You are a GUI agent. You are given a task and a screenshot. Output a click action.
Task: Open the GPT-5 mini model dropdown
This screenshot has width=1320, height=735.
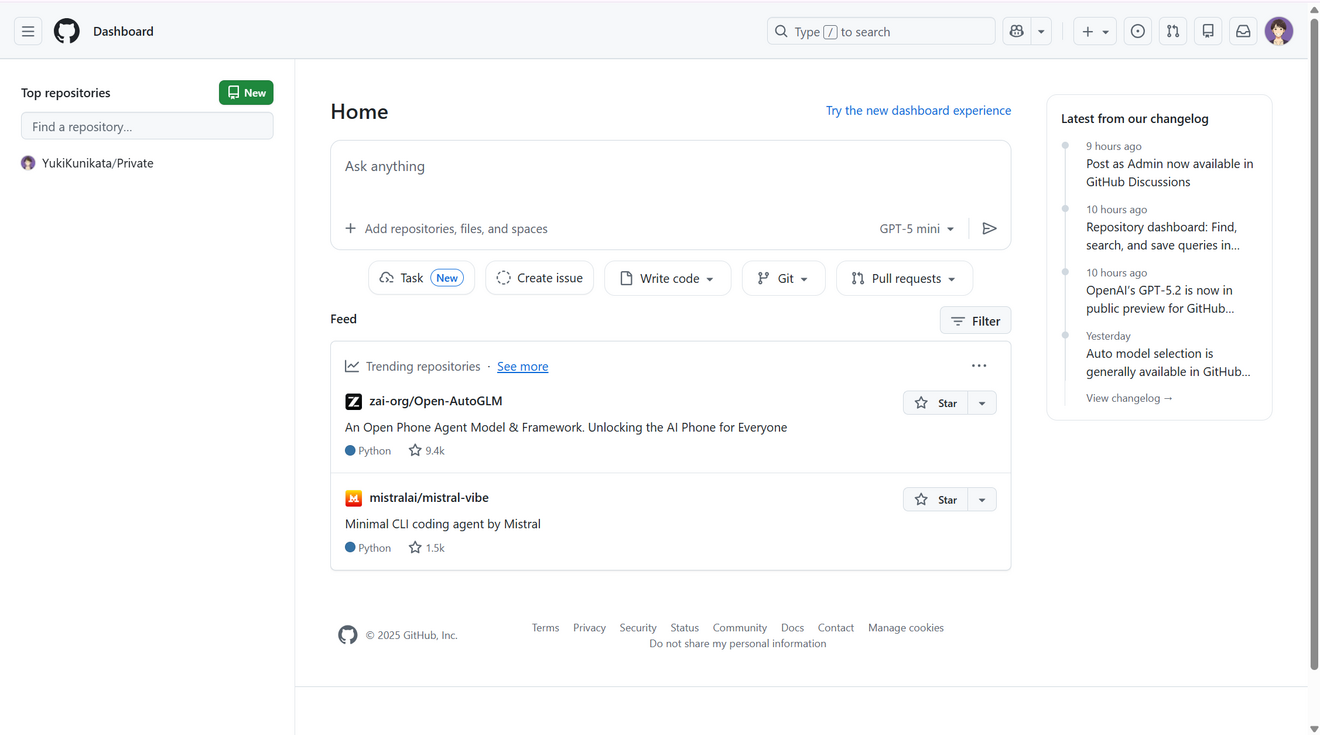[x=917, y=229]
